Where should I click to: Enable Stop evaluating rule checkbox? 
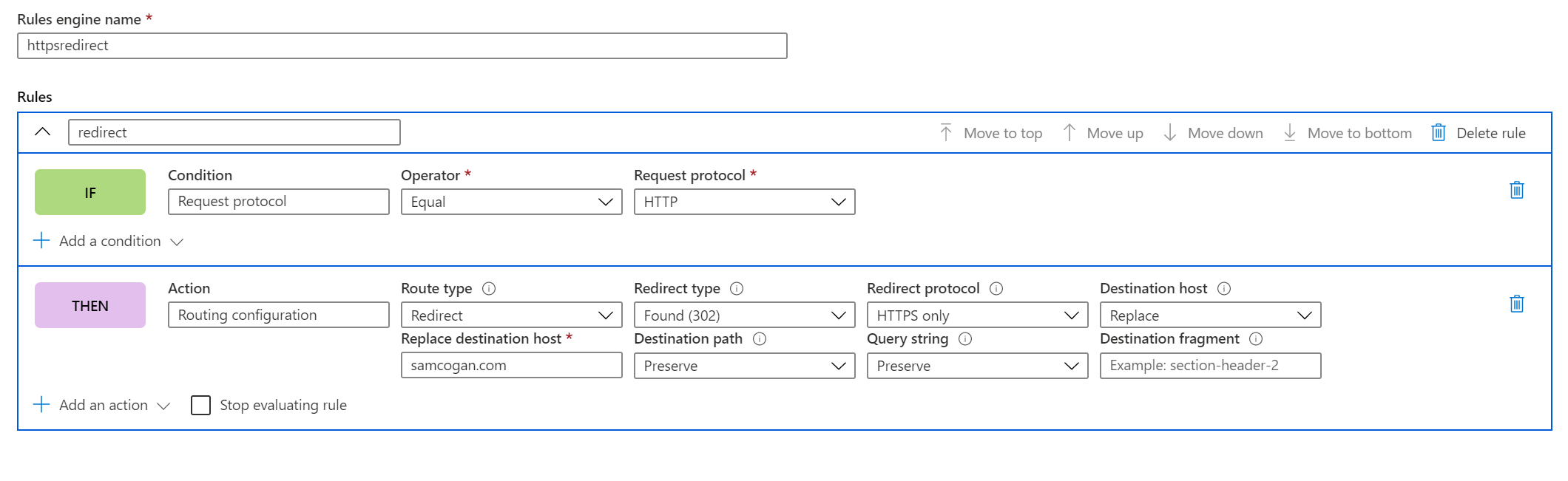200,405
